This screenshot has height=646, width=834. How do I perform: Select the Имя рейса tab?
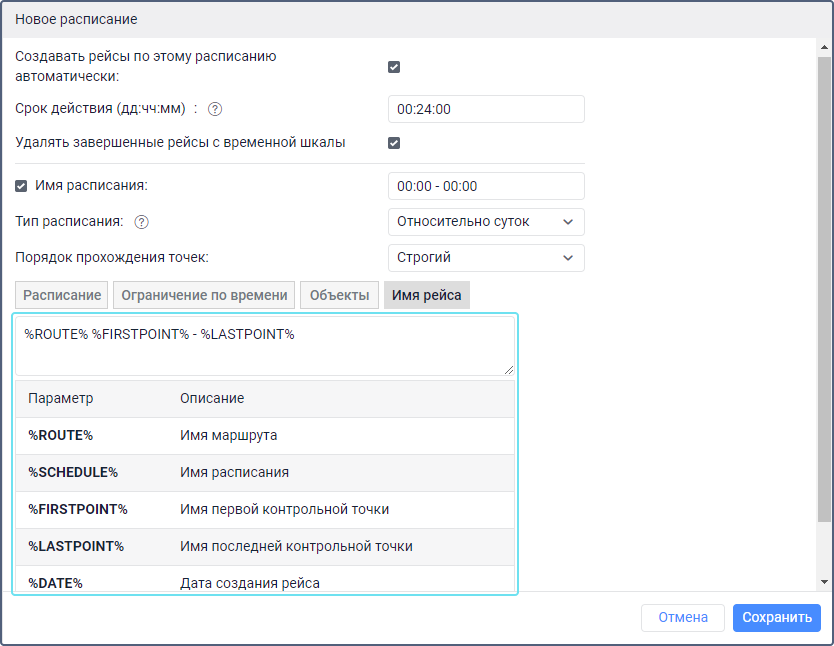(x=427, y=295)
